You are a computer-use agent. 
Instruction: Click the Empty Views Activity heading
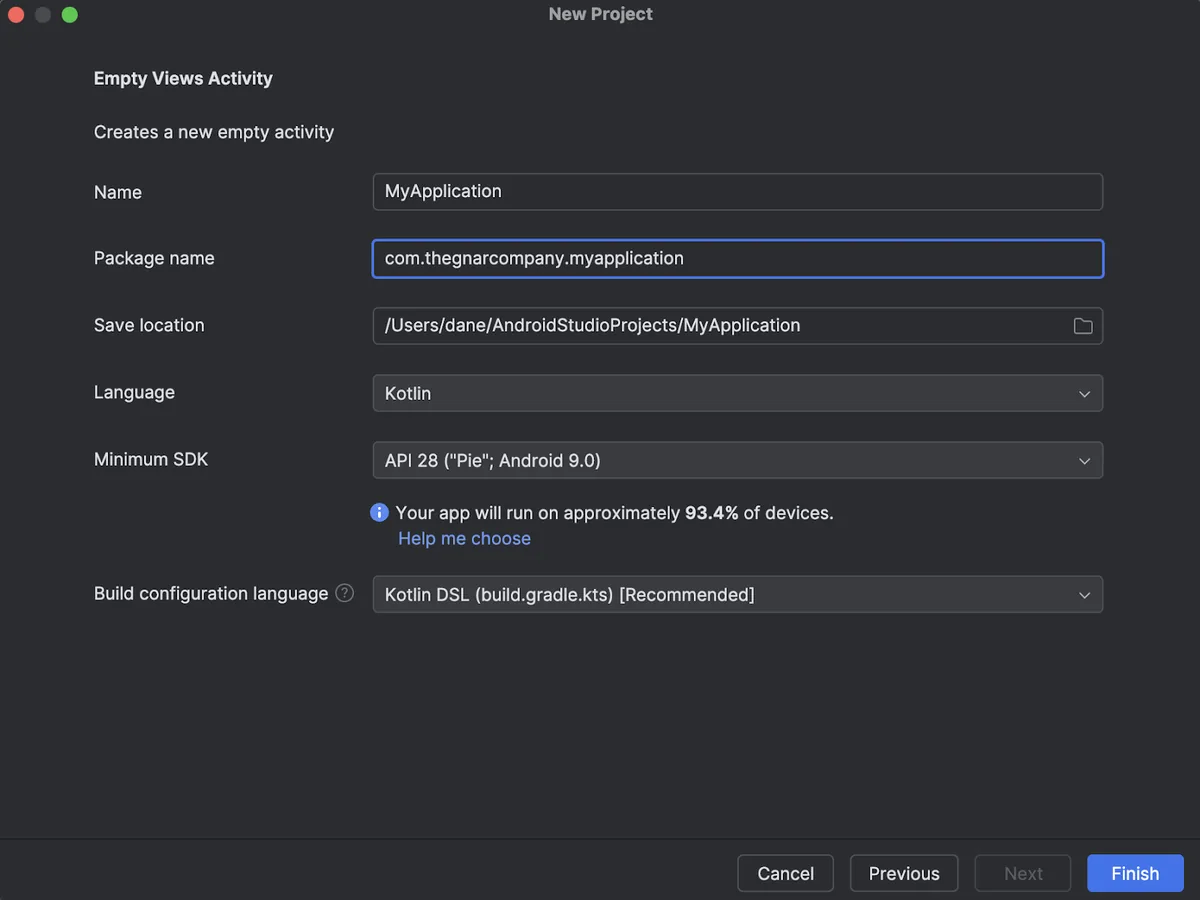(x=183, y=78)
